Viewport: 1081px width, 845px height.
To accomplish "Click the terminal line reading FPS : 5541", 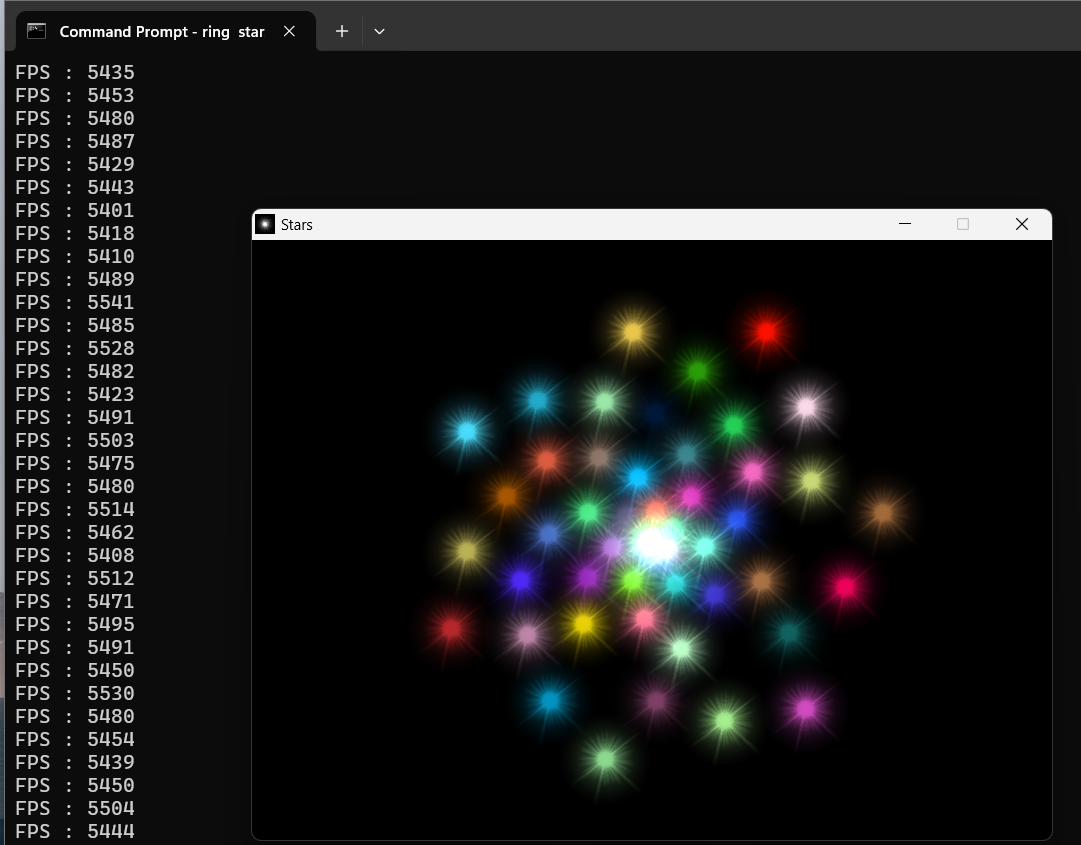I will (75, 302).
